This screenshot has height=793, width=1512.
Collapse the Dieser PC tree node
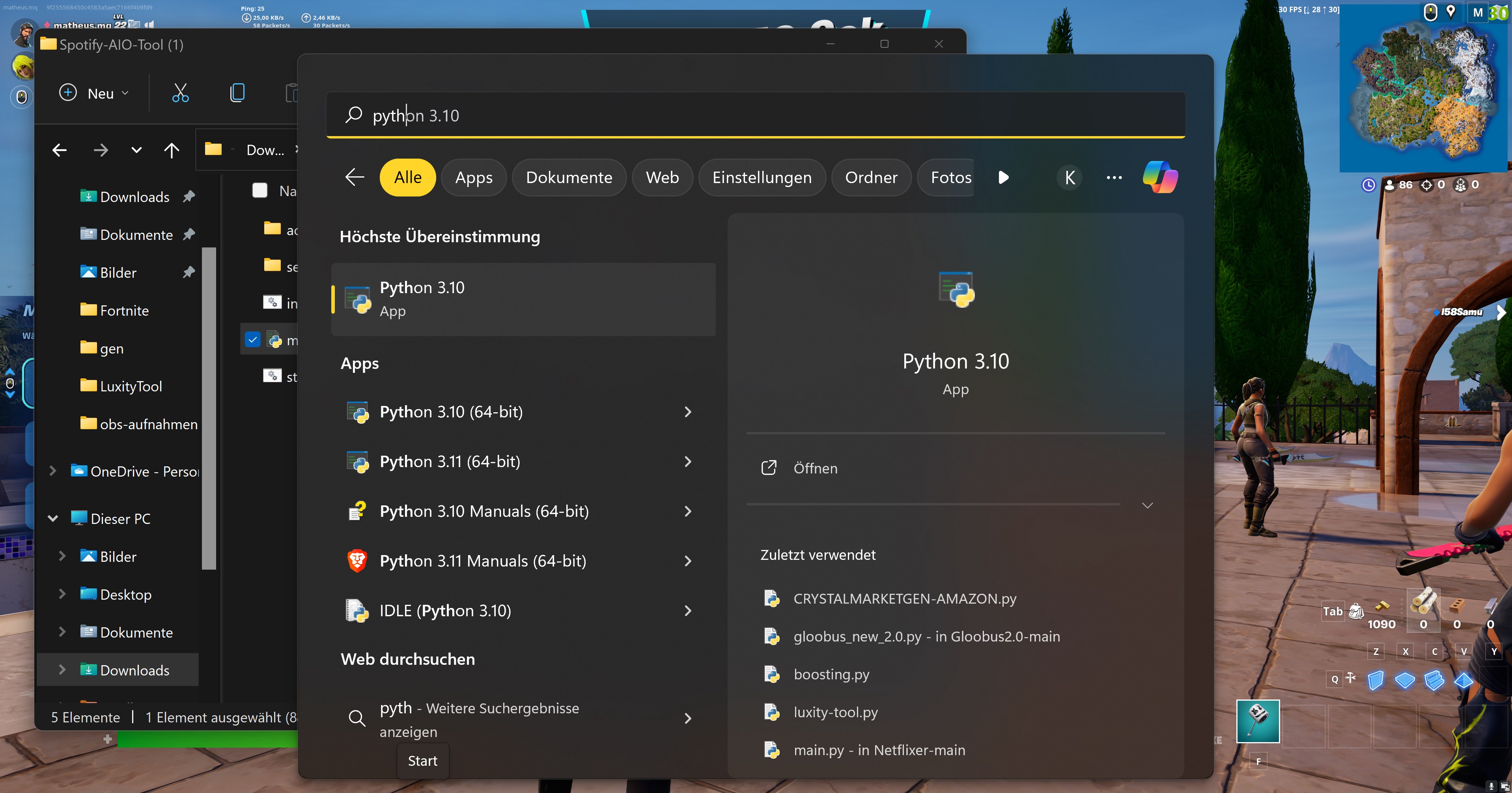53,518
